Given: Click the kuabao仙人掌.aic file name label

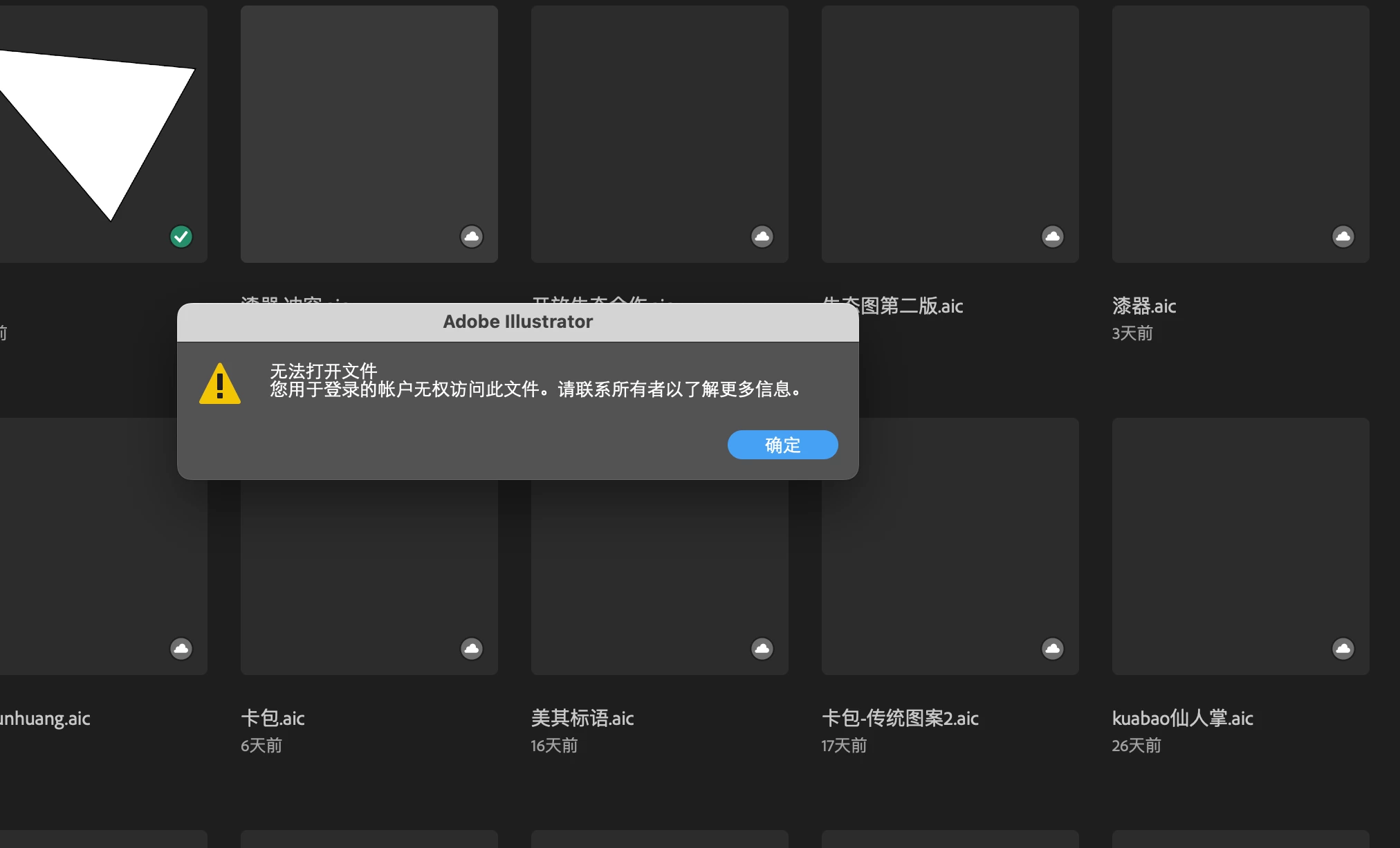Looking at the screenshot, I should click(1182, 718).
